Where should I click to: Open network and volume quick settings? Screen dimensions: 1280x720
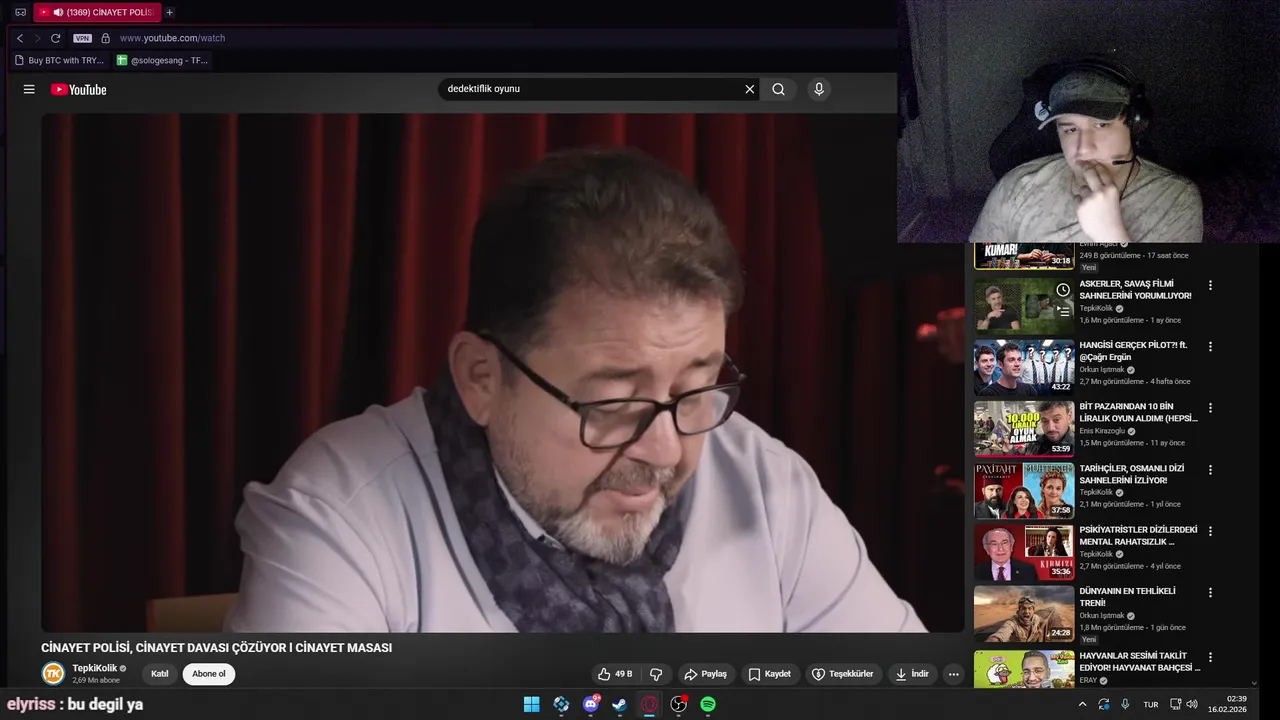[x=1183, y=704]
